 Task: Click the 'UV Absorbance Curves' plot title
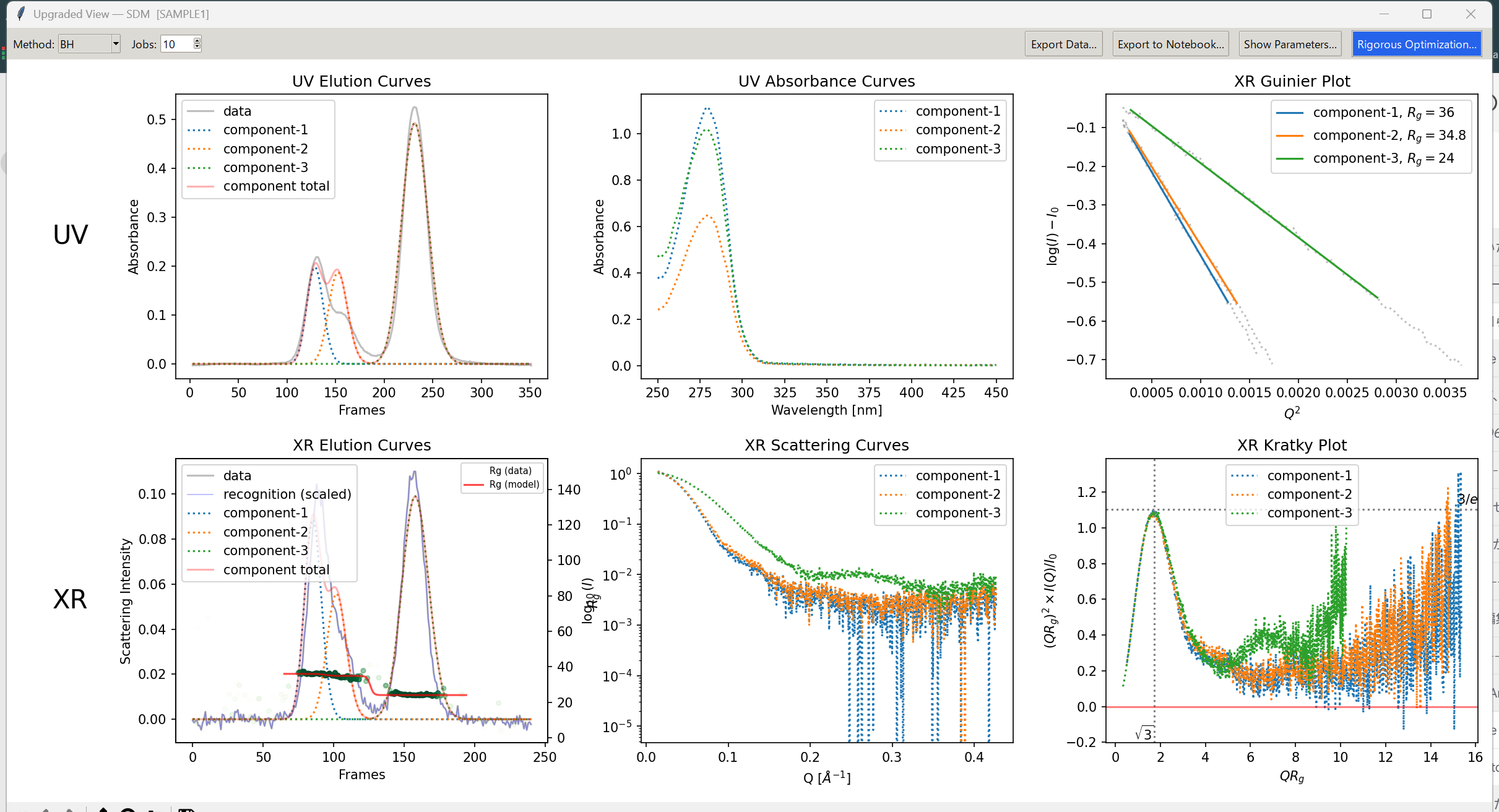(826, 81)
